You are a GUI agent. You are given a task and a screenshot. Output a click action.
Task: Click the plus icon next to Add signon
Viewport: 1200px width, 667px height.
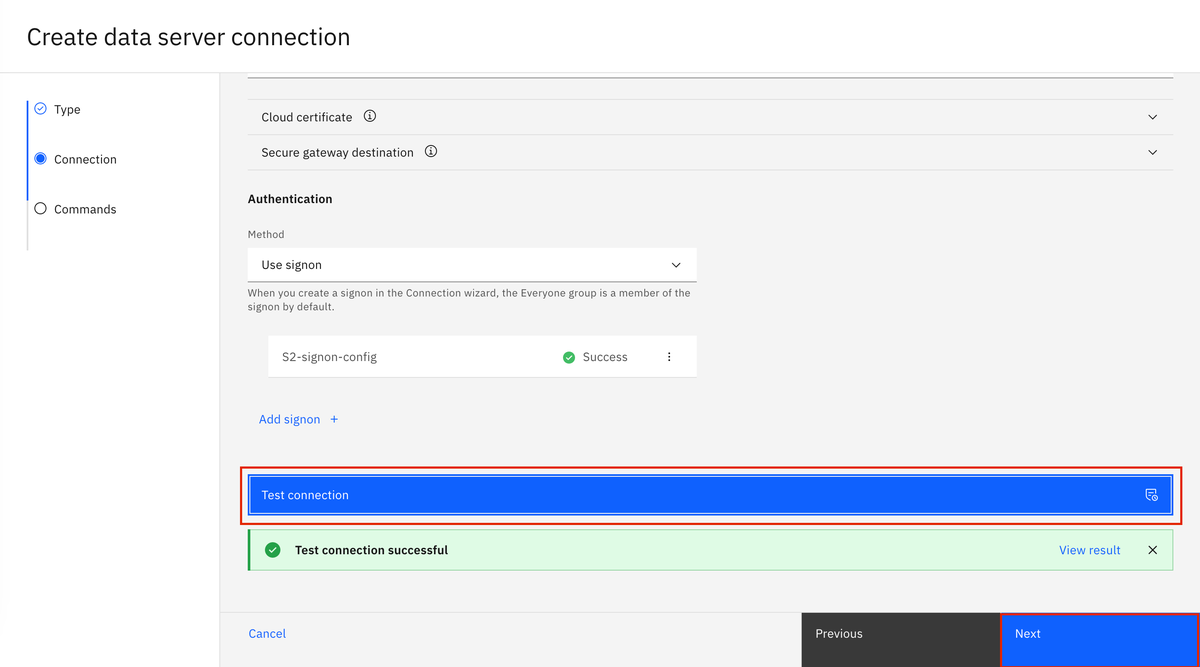click(333, 418)
